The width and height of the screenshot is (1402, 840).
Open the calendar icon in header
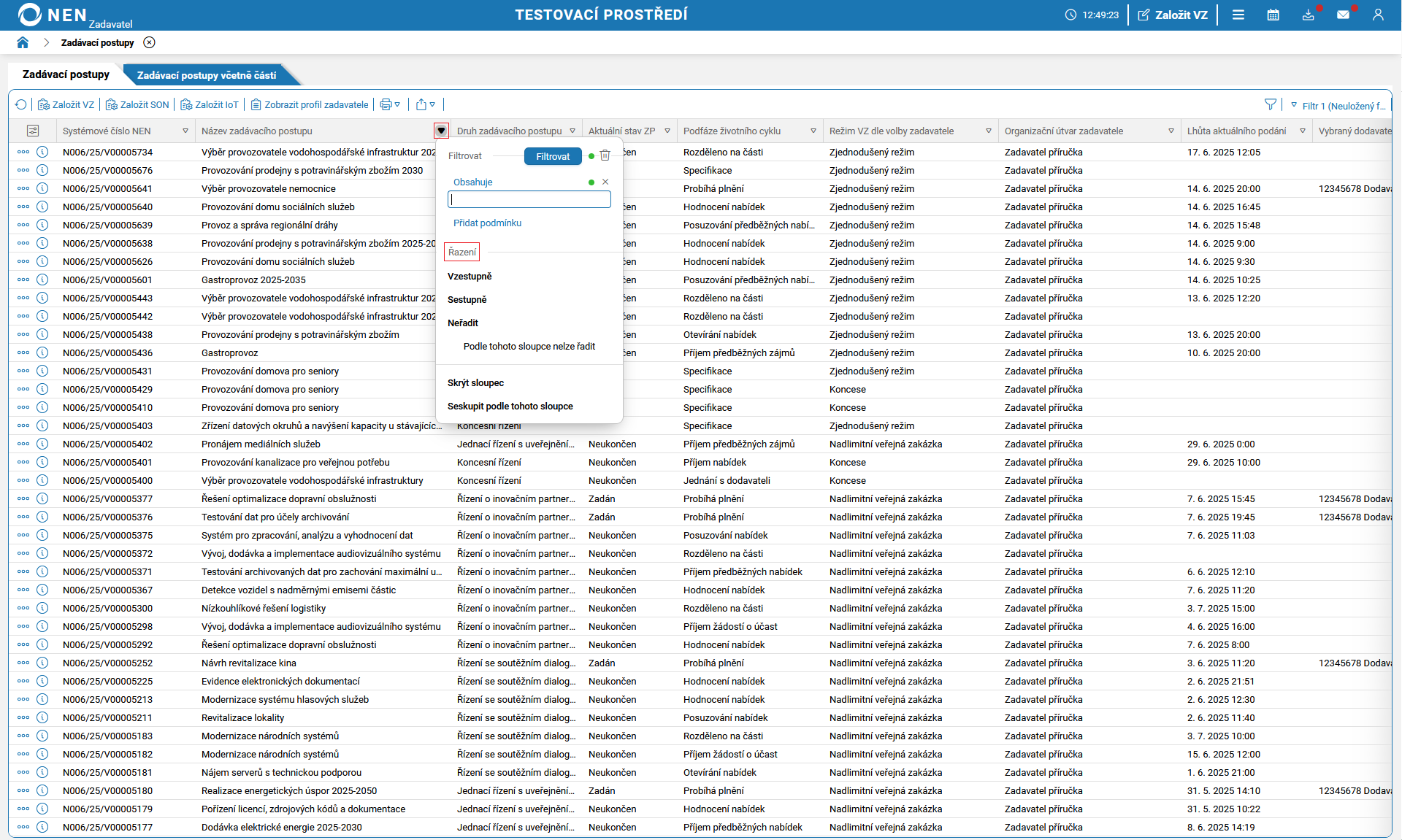1273,15
